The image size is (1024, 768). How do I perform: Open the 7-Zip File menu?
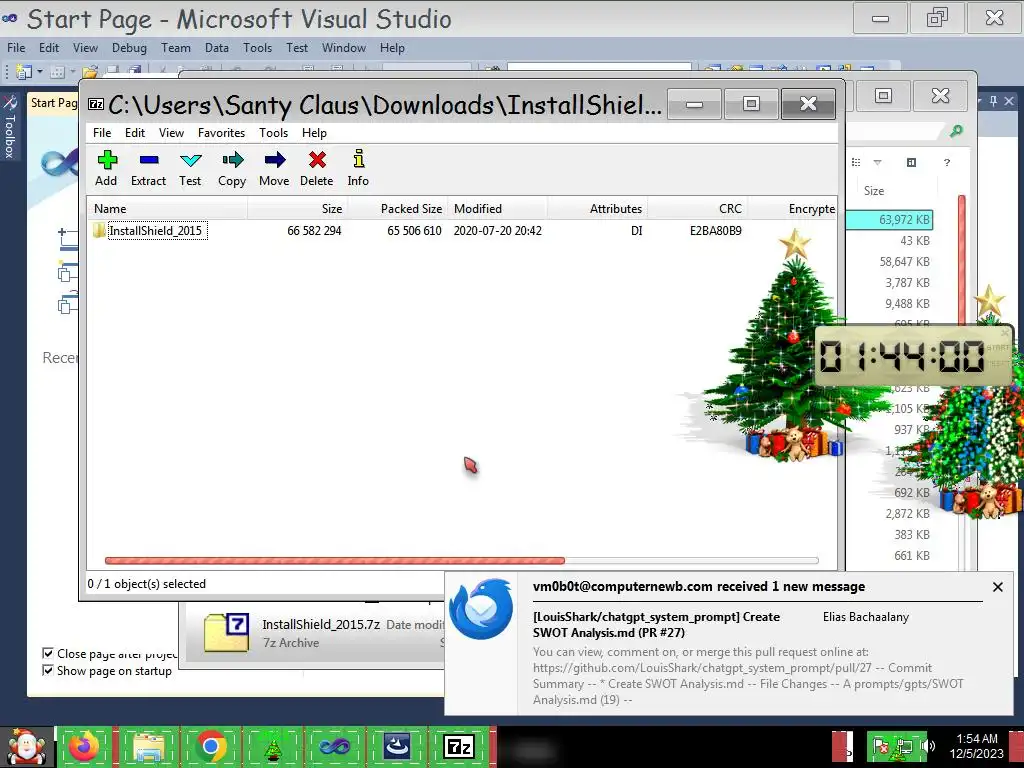102,133
